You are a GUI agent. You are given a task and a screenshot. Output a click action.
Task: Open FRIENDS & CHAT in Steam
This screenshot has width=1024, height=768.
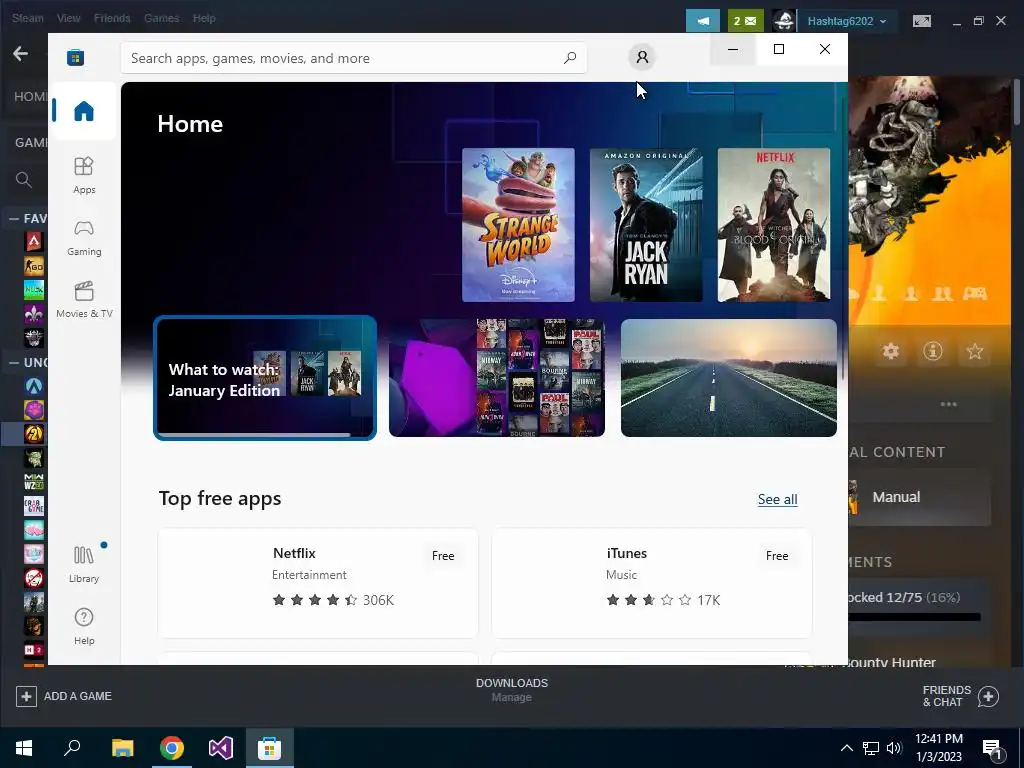(x=961, y=696)
